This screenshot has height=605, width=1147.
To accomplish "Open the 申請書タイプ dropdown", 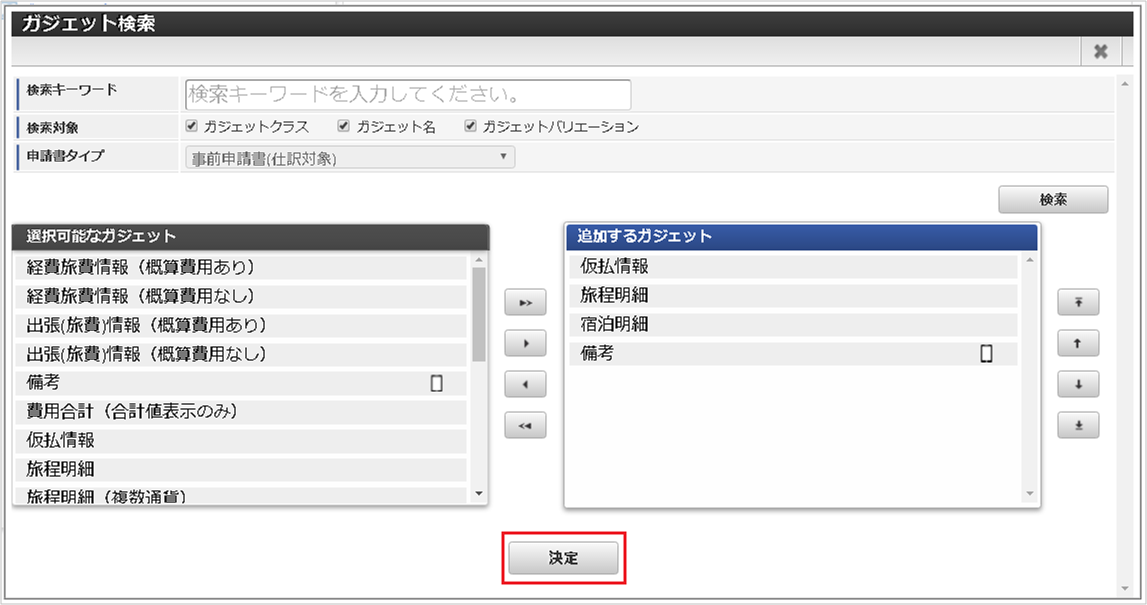I will [x=350, y=157].
